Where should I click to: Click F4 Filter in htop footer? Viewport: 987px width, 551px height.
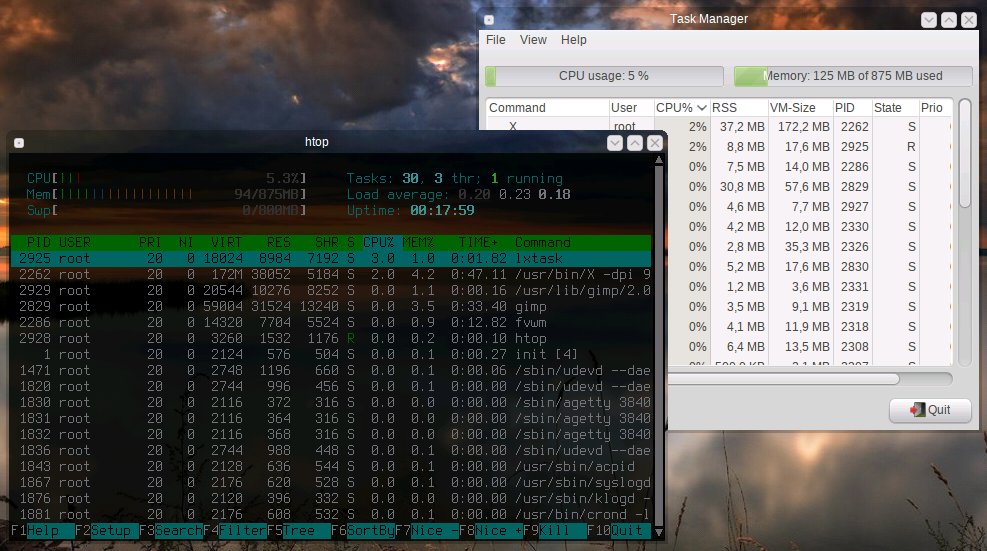tap(235, 531)
